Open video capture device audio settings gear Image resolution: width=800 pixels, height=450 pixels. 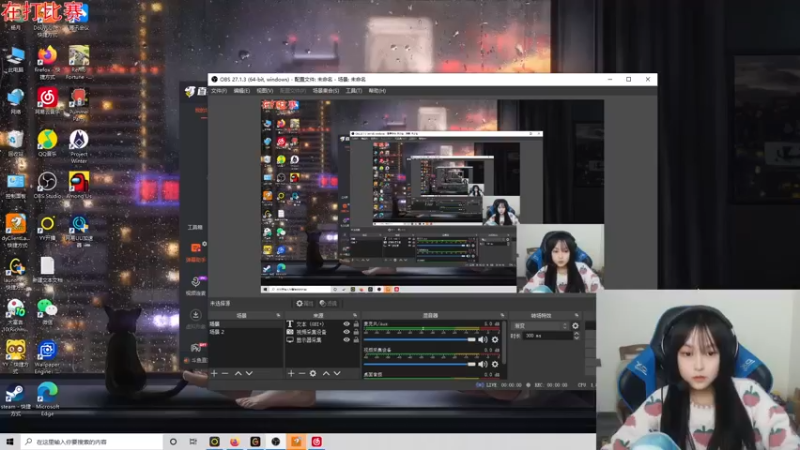pyautogui.click(x=494, y=364)
